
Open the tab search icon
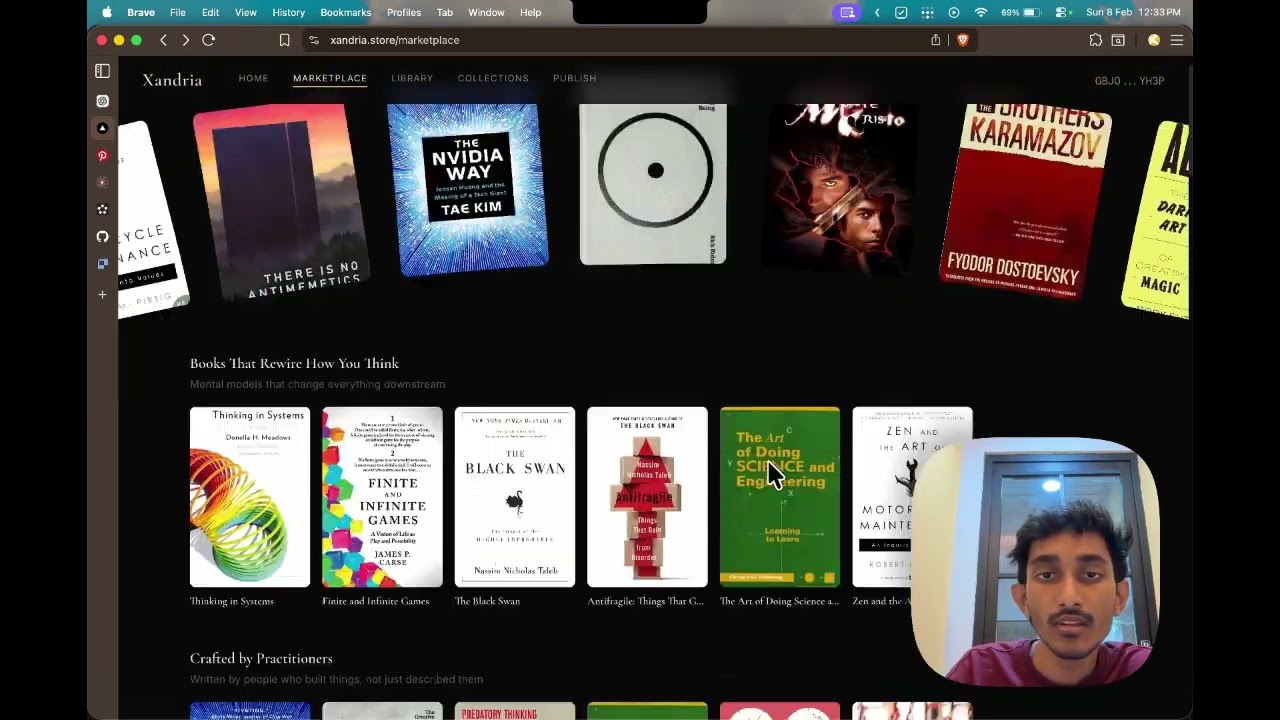1118,40
